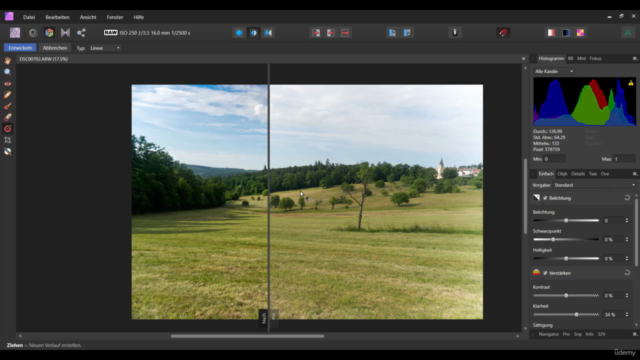Click the Belichtung slider handle

[566, 220]
